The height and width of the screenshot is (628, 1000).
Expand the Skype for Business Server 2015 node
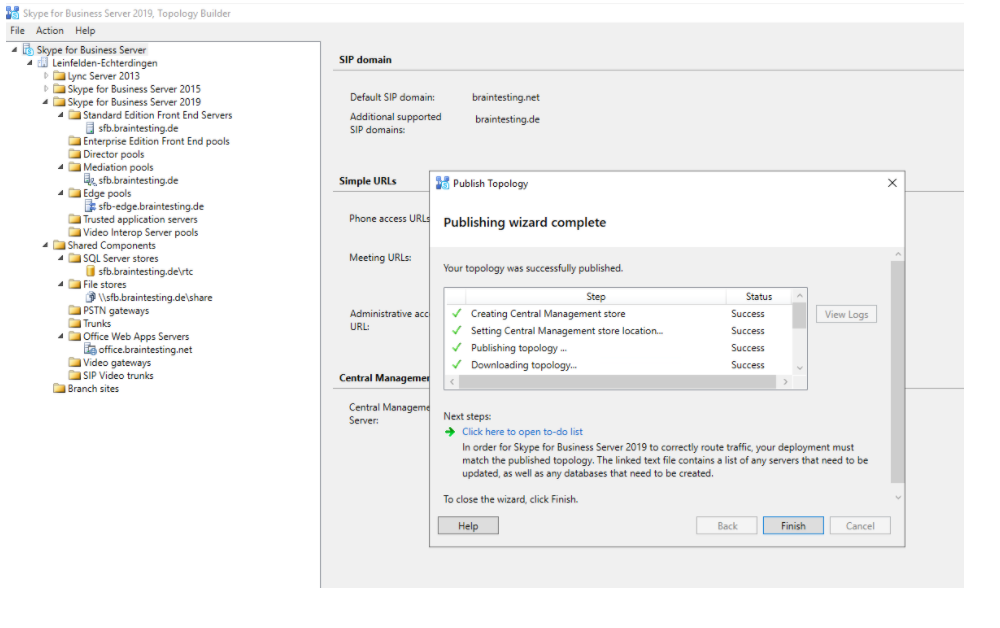tap(46, 89)
